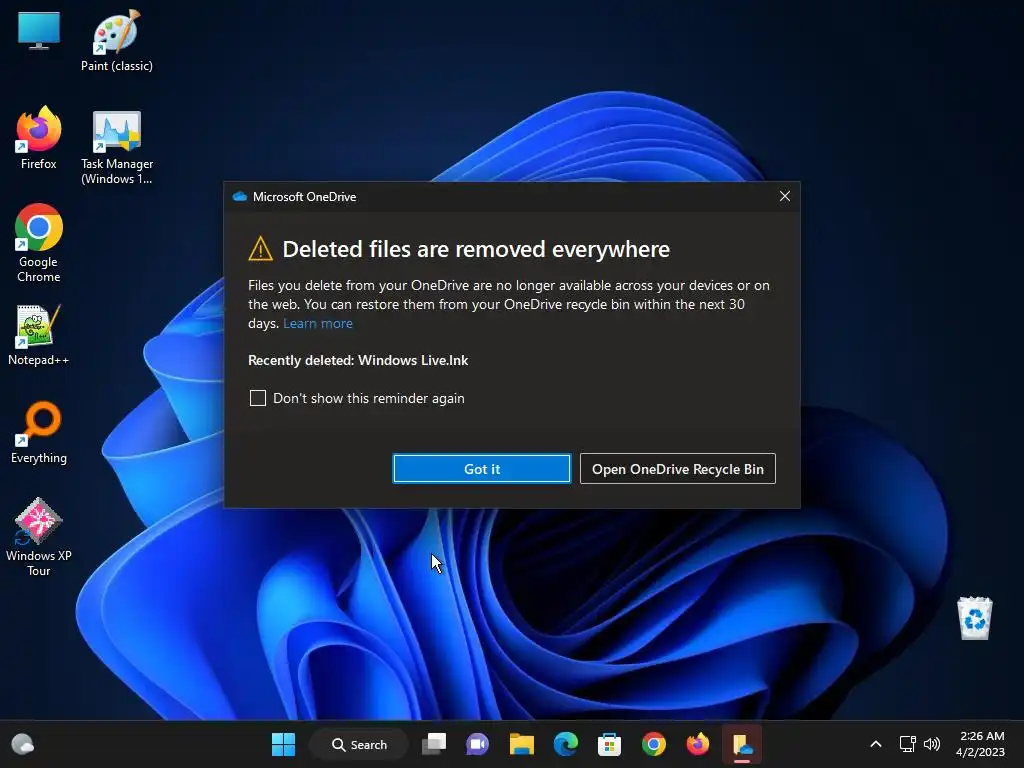
Task: Select the Notepad++ desktop shortcut
Action: [39, 335]
